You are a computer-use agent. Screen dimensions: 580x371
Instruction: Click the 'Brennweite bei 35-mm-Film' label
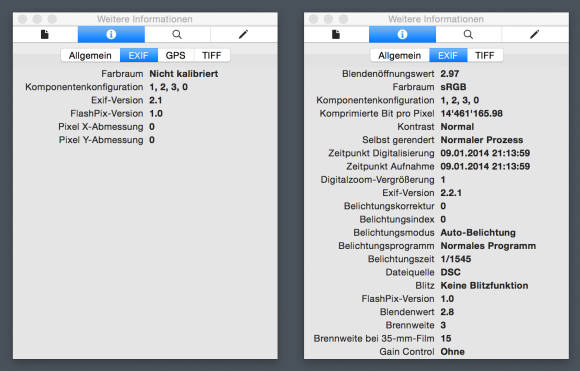click(x=374, y=338)
